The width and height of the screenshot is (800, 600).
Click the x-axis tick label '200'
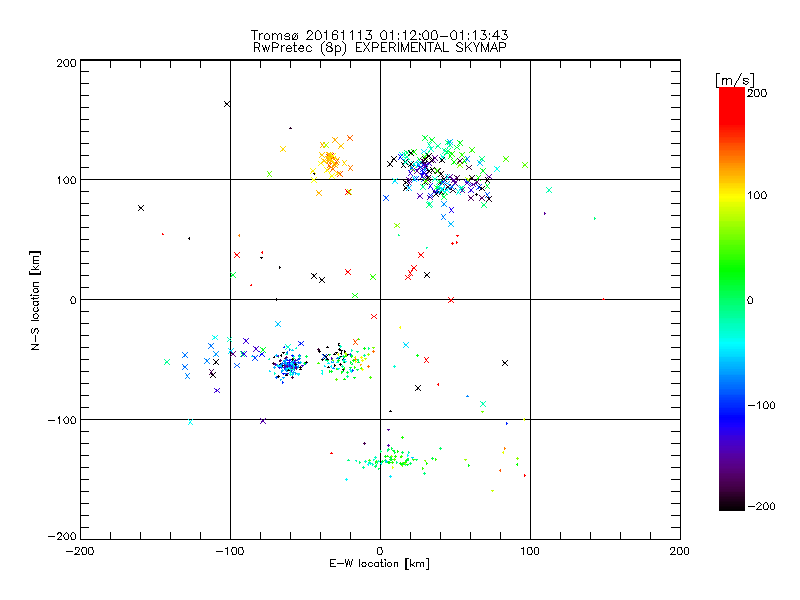click(680, 551)
